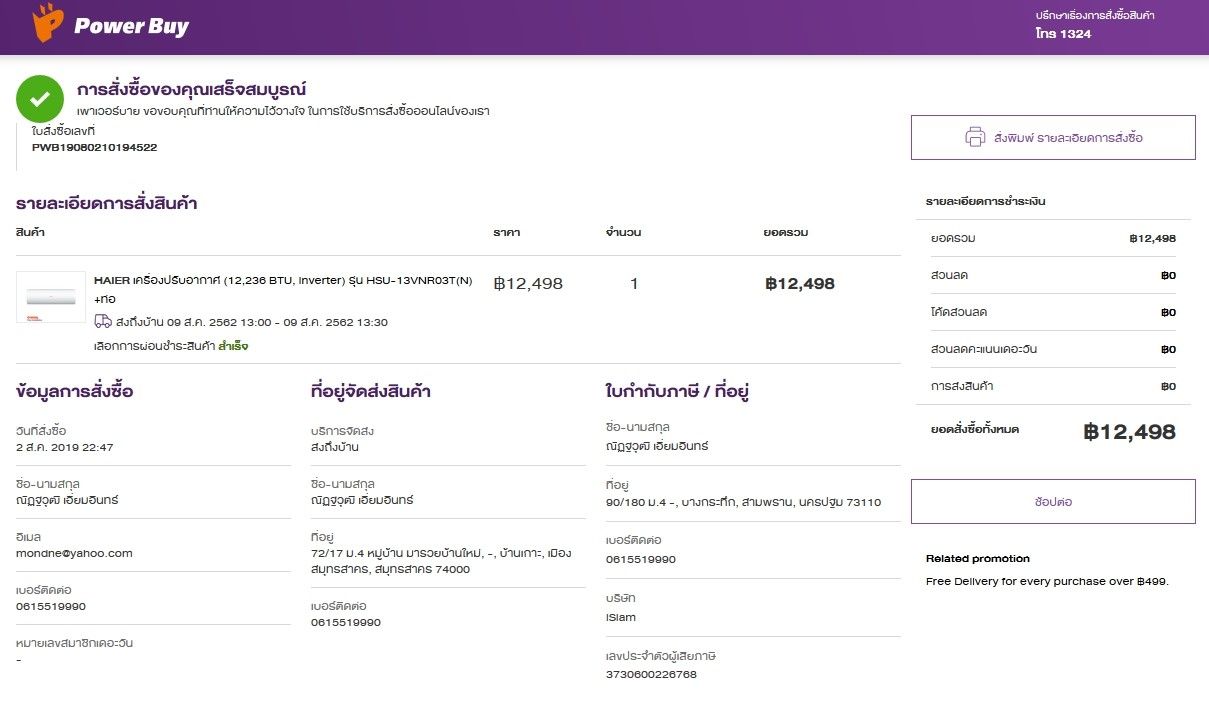This screenshot has height=704, width=1209.
Task: Click the grand total ฿12,498 under ยอดสั่งซื้อทั้งหมด
Action: 1130,432
